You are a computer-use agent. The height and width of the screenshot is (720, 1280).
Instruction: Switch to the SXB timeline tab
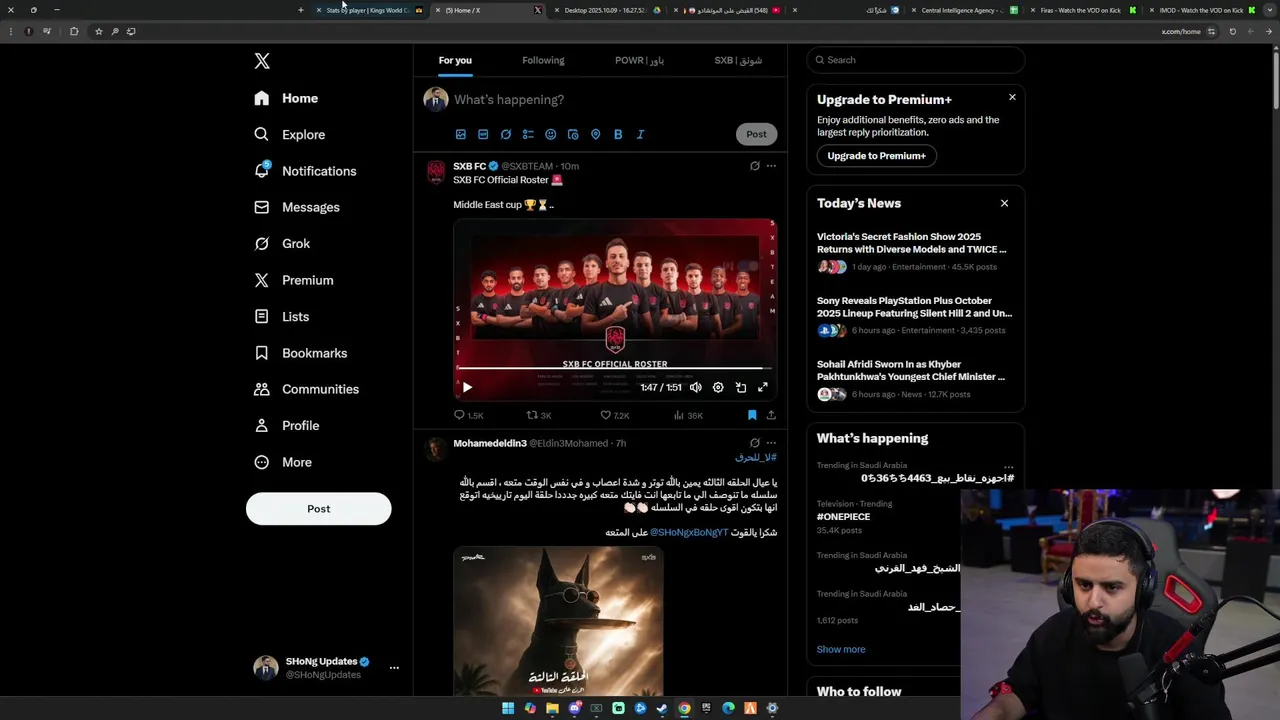tap(738, 60)
